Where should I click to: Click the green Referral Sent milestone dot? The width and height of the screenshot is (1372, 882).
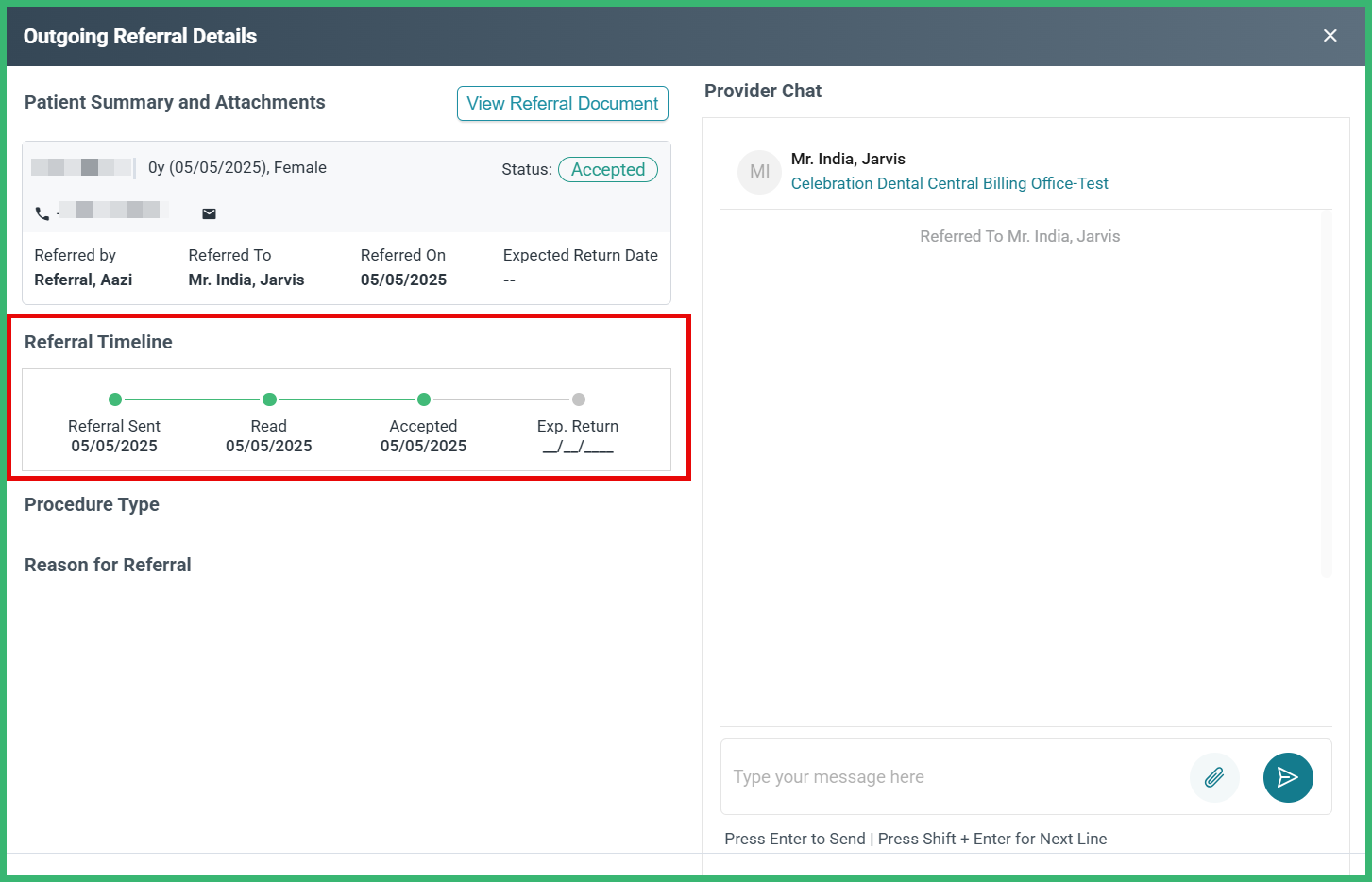pyautogui.click(x=114, y=399)
